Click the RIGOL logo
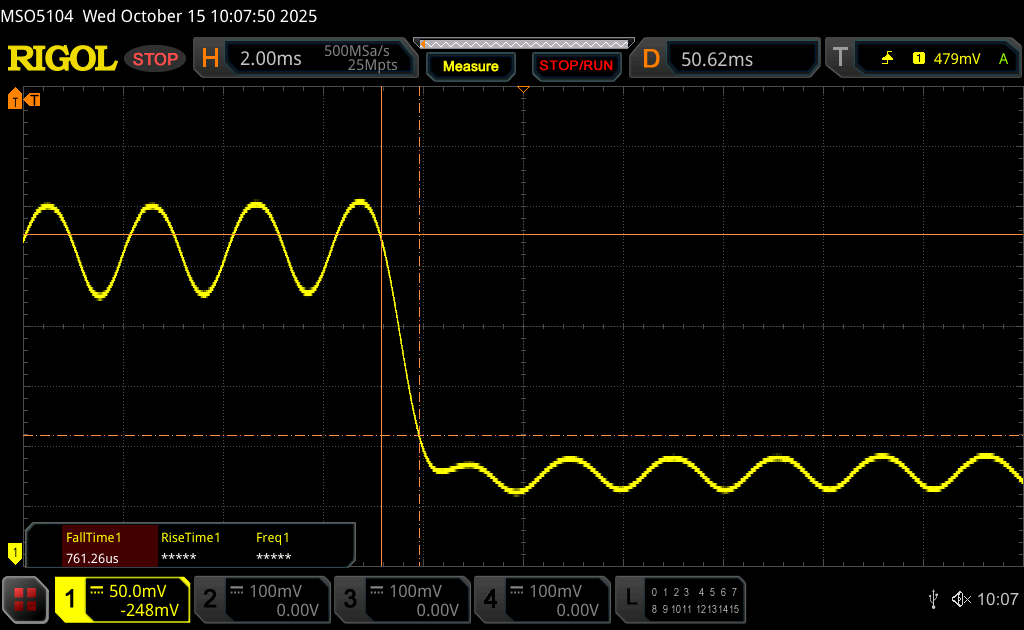Screen dimensions: 1024x630 pos(62,59)
